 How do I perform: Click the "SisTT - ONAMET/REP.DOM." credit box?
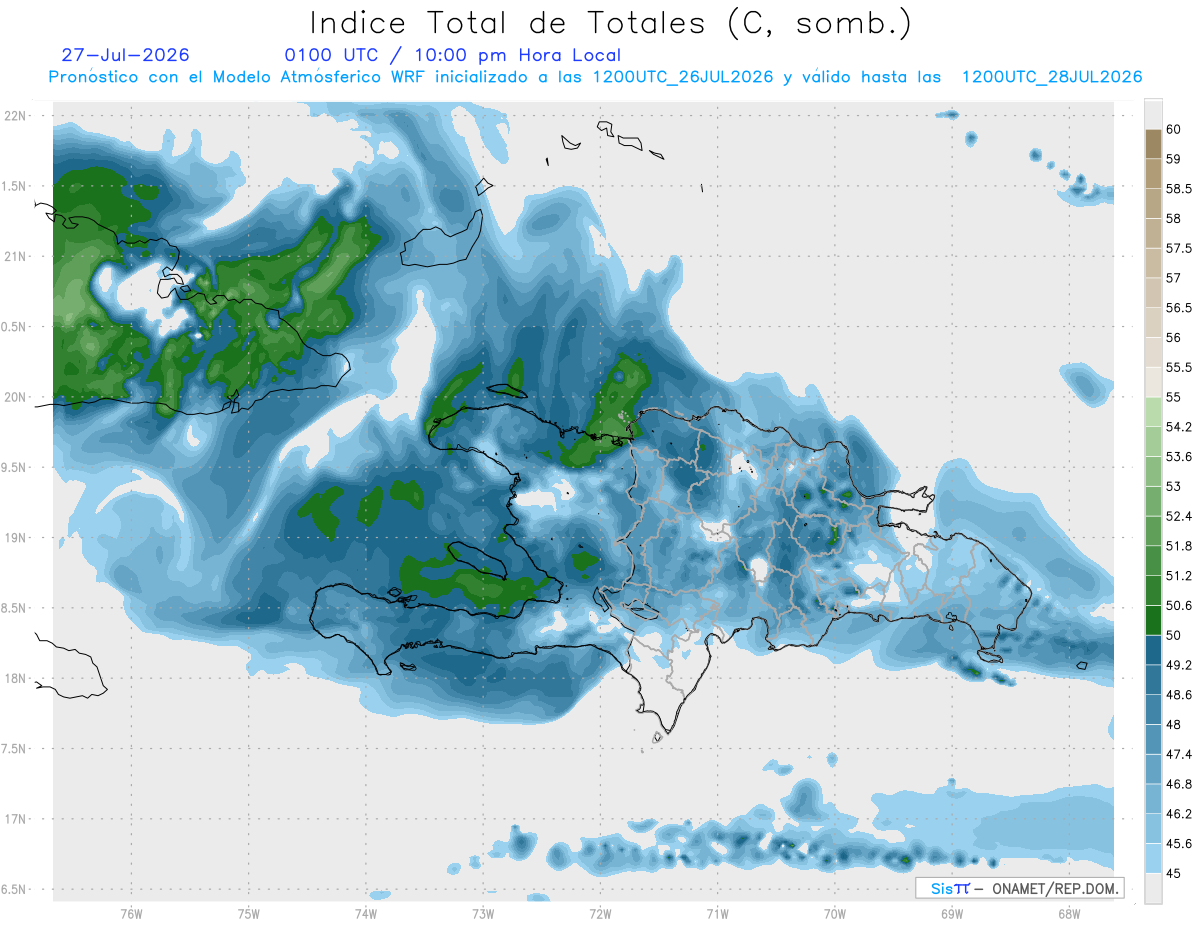[x=1019, y=888]
